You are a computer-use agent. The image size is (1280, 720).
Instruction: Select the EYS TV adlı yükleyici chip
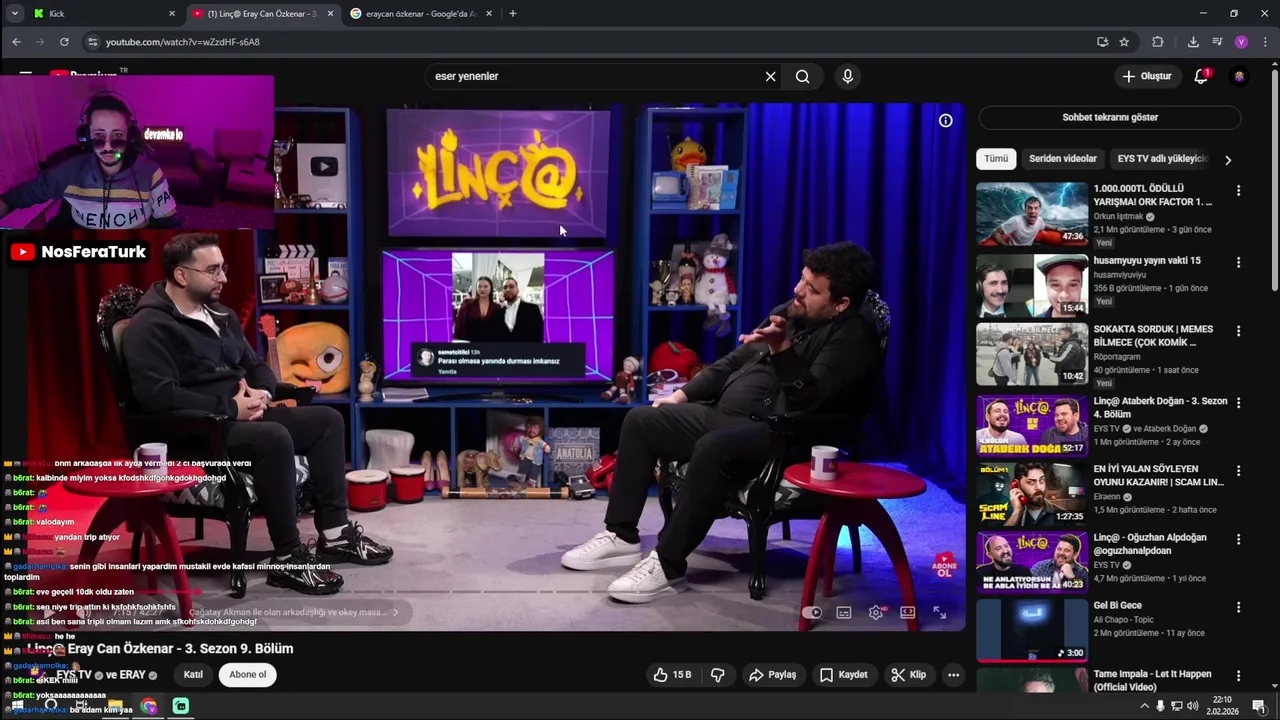[1162, 159]
